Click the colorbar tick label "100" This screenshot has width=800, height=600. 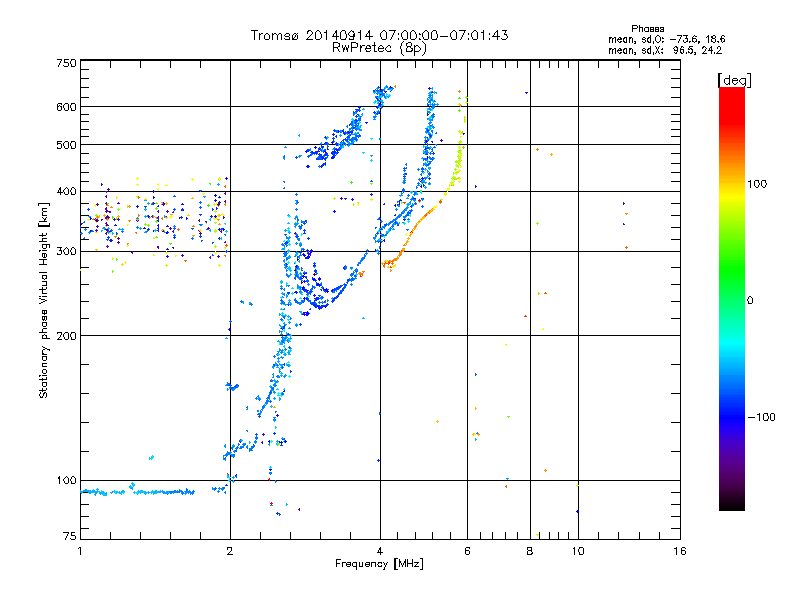click(x=757, y=184)
